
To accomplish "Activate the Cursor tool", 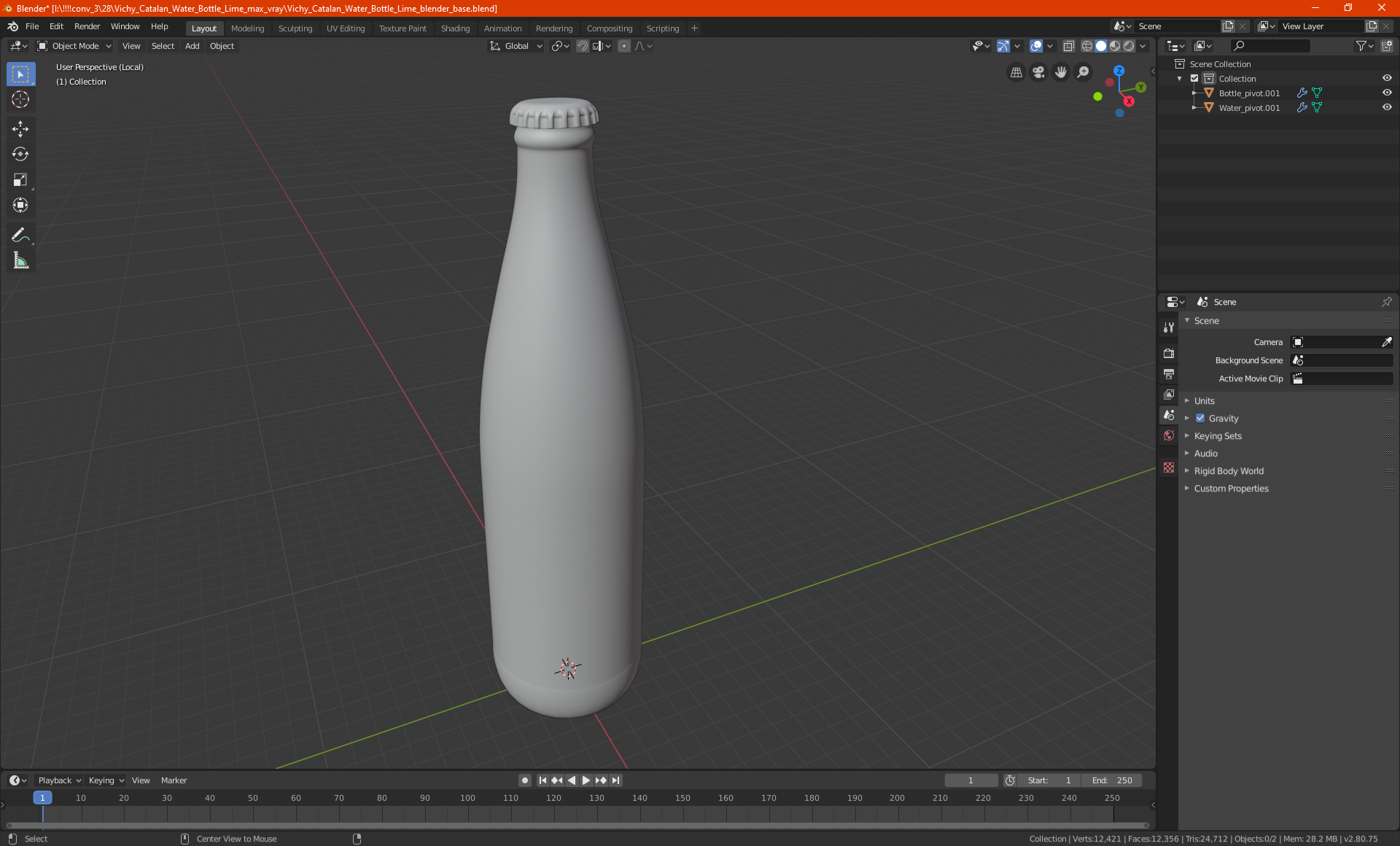I will 20,100.
